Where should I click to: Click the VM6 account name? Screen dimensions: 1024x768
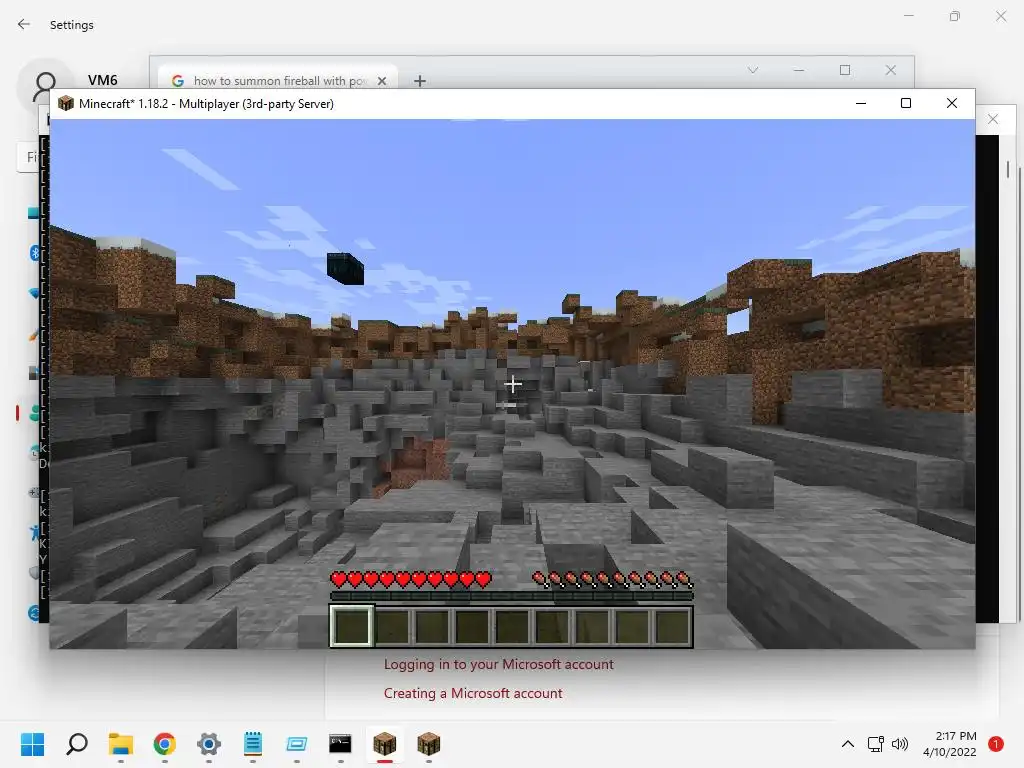pyautogui.click(x=103, y=80)
